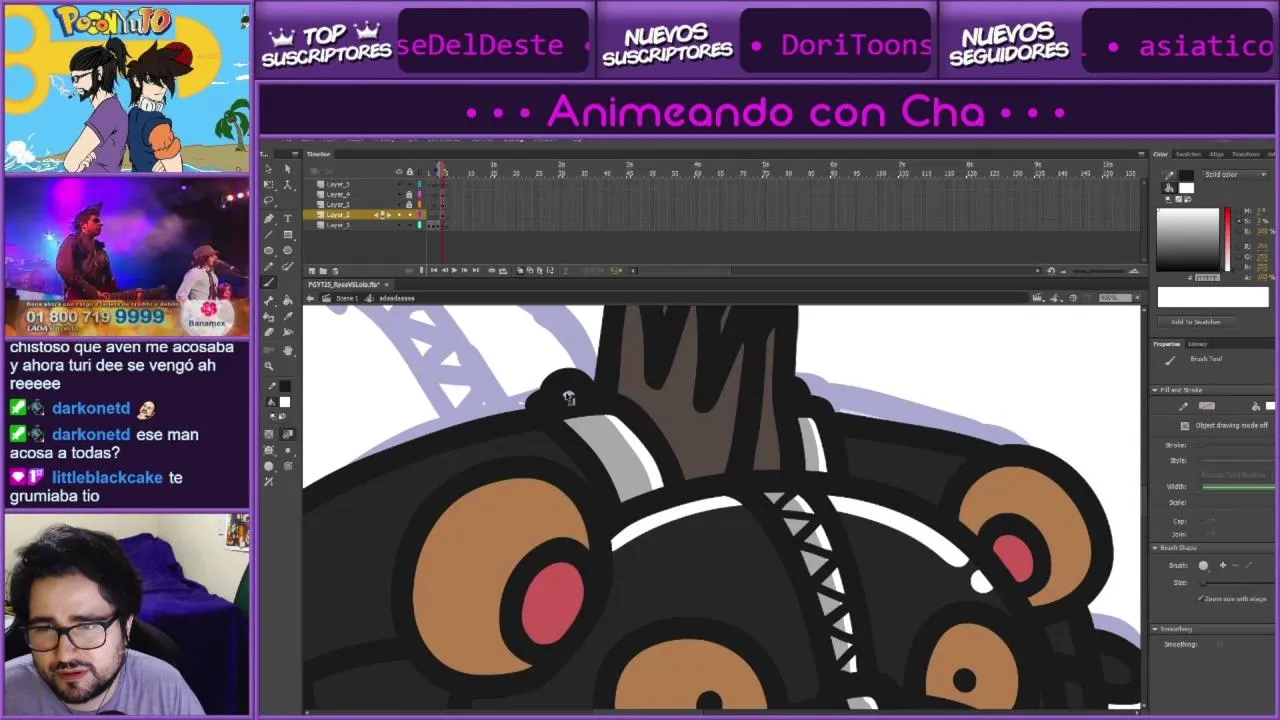
Task: Select the Oval tool
Action: click(x=268, y=250)
